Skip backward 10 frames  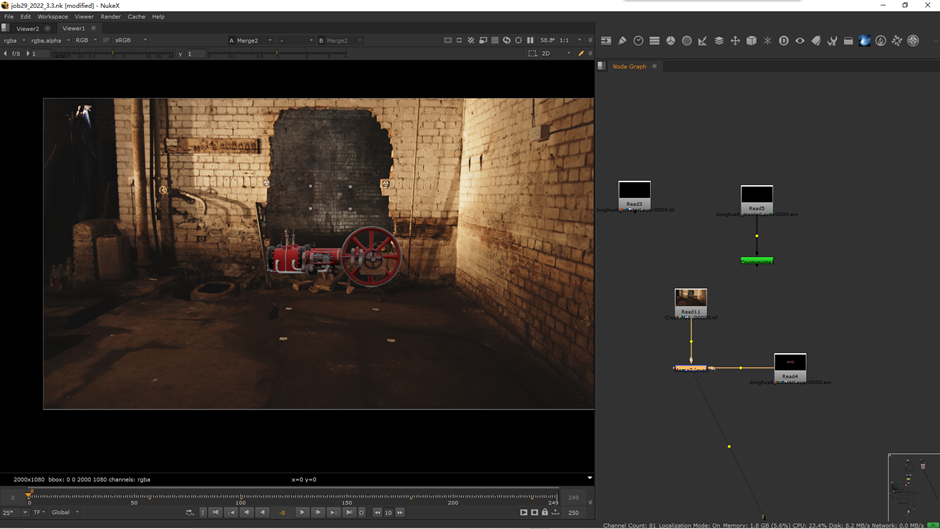(377, 512)
